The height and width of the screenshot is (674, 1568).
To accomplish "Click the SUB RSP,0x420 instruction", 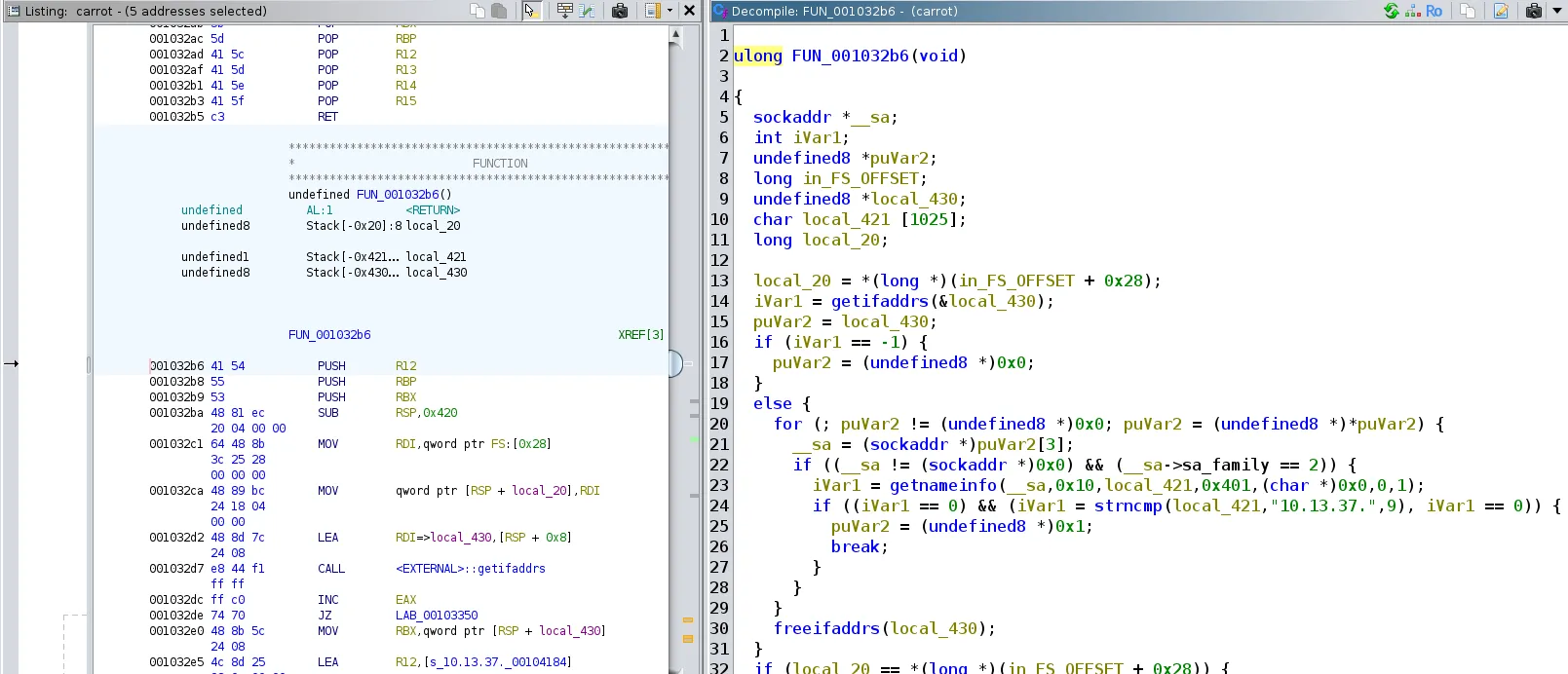I will pos(387,412).
